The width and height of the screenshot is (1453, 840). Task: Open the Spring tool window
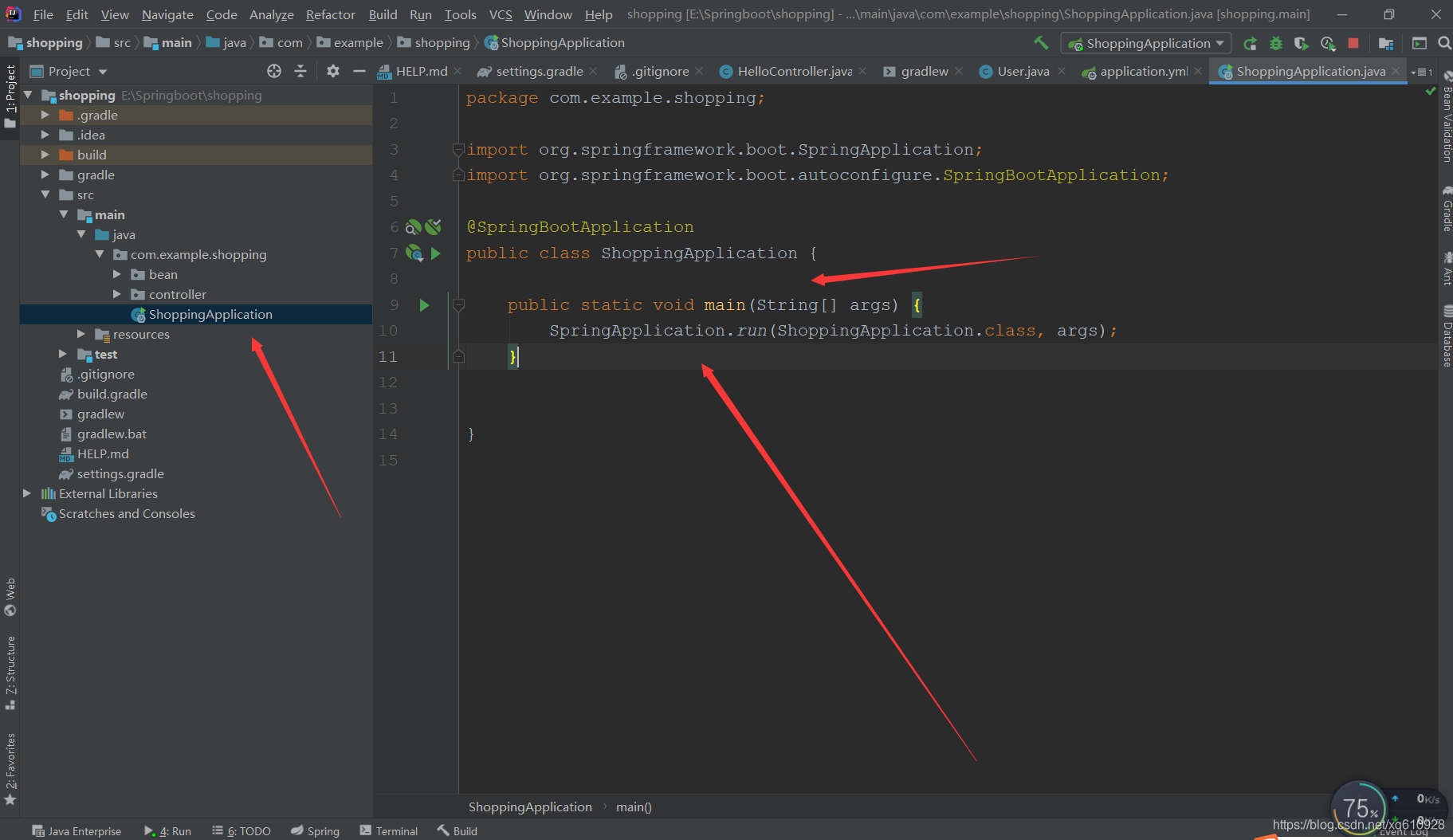315,830
